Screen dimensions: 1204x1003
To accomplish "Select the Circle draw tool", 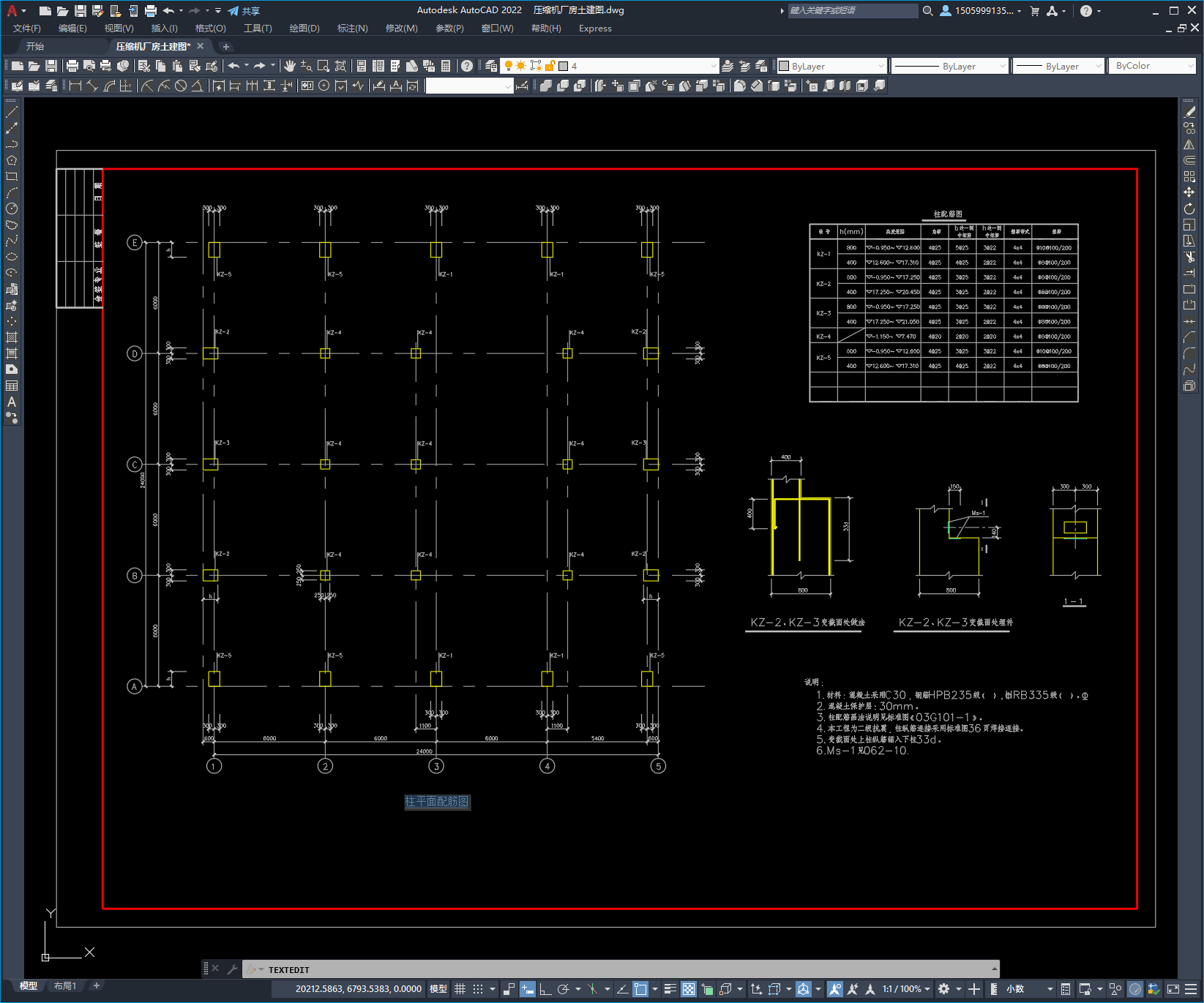I will (12, 209).
